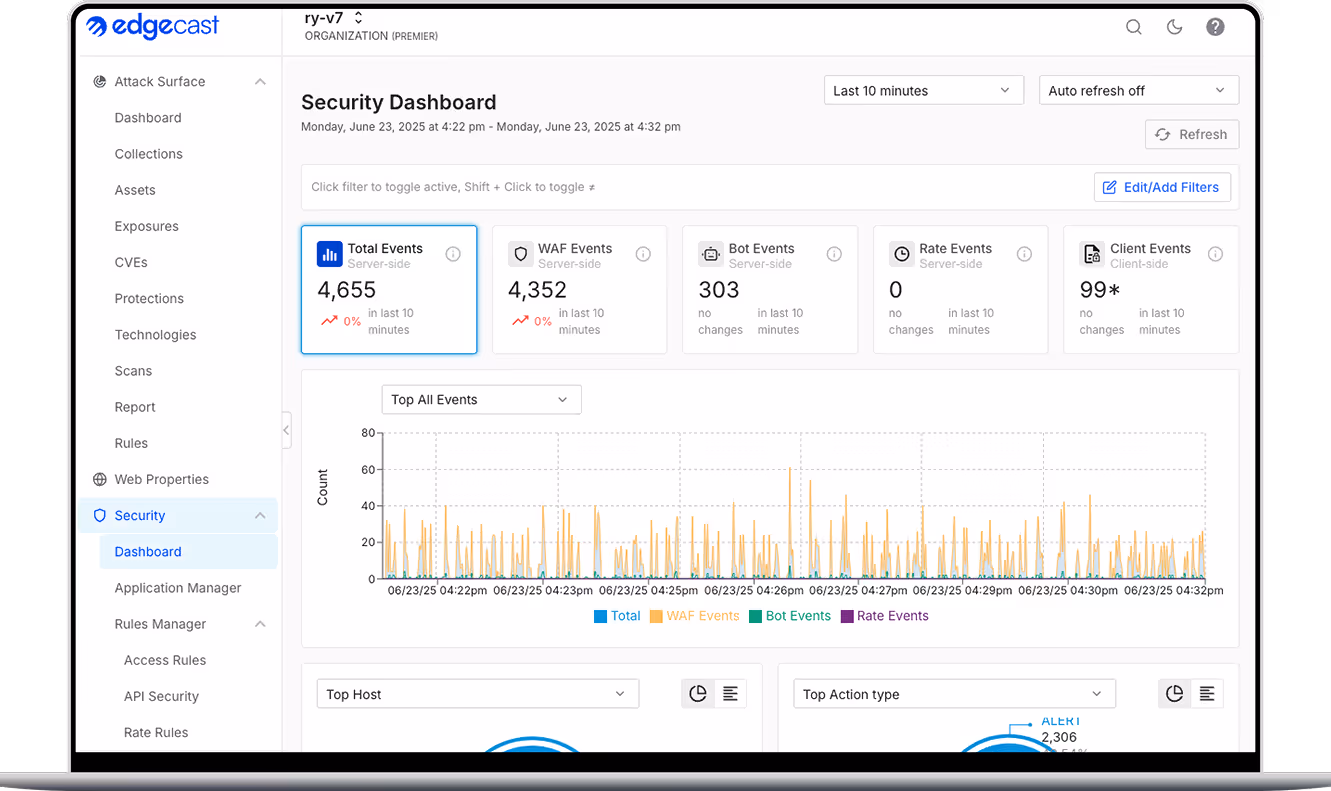Collapse the Attack Surface section chevron
This screenshot has height=791, width=1331.
pyautogui.click(x=260, y=82)
